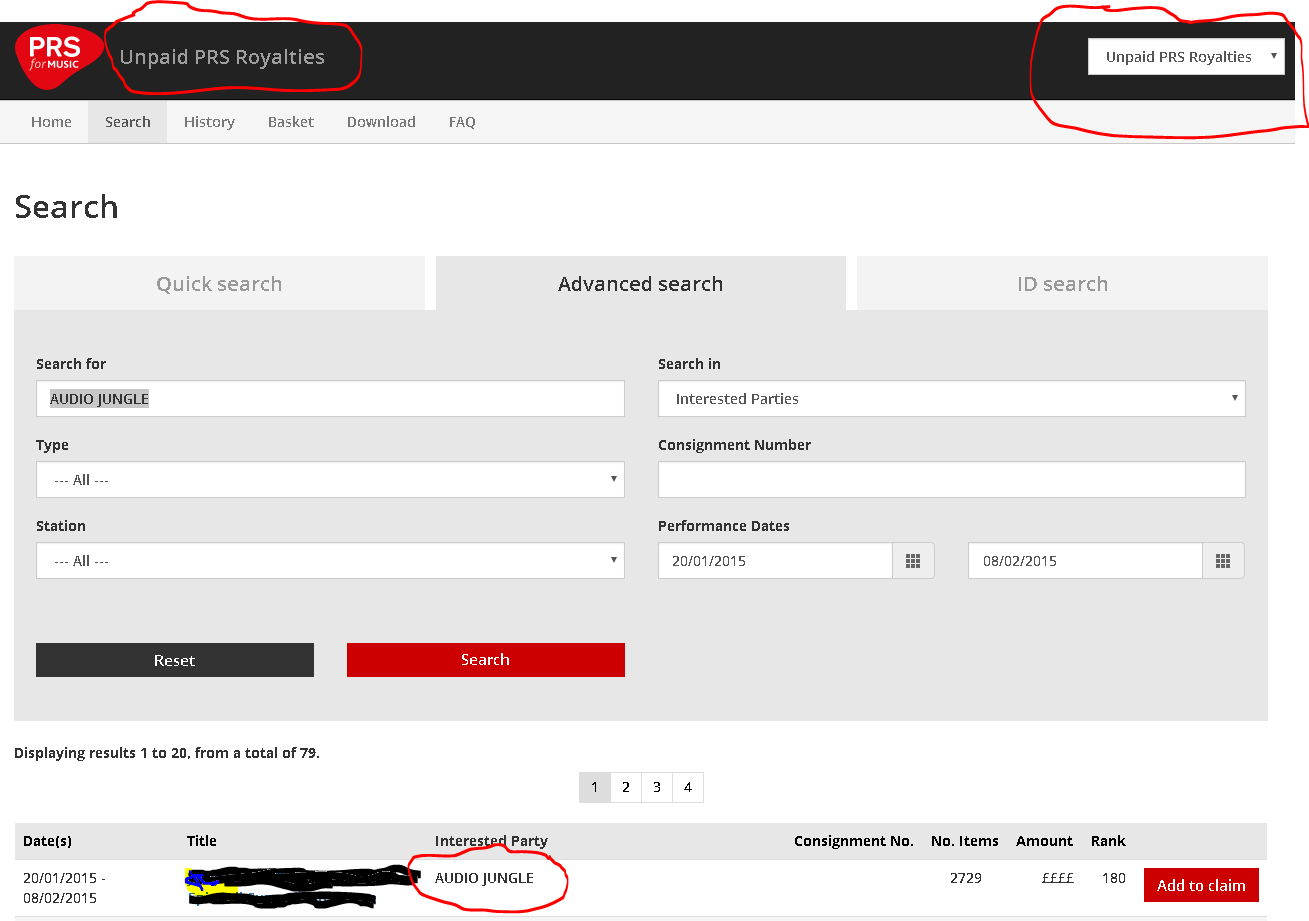This screenshot has height=921, width=1309.
Task: Open the Basket menu item
Action: pyautogui.click(x=291, y=122)
